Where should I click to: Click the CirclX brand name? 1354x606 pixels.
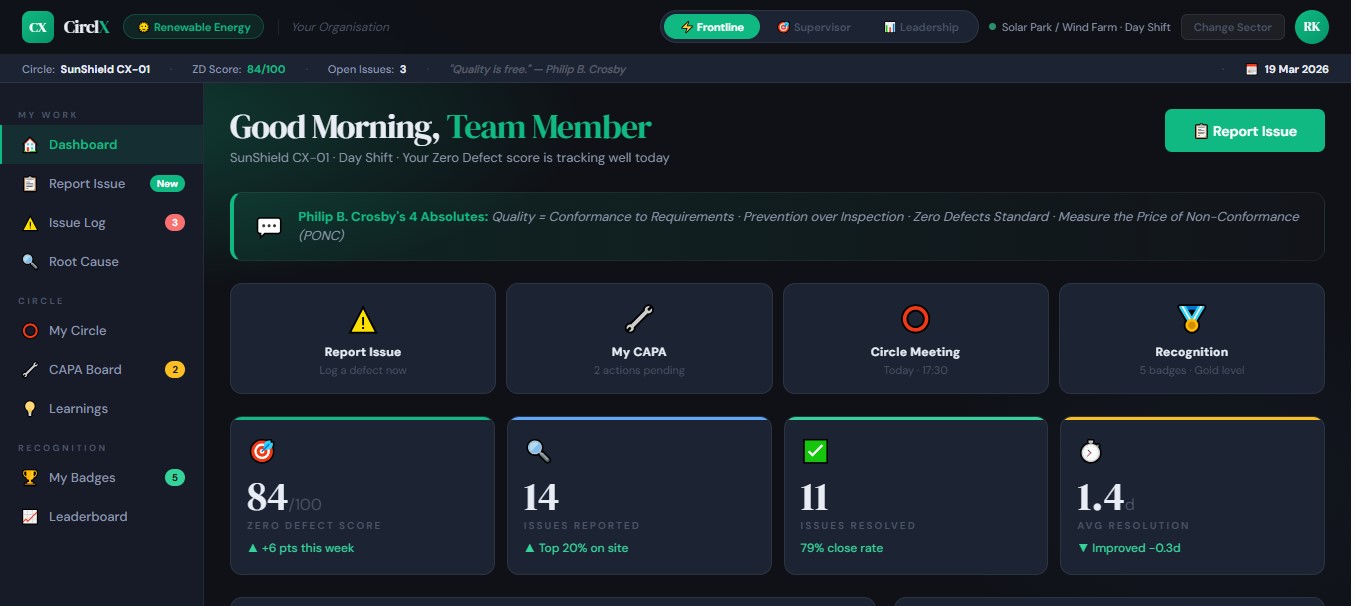tap(86, 27)
